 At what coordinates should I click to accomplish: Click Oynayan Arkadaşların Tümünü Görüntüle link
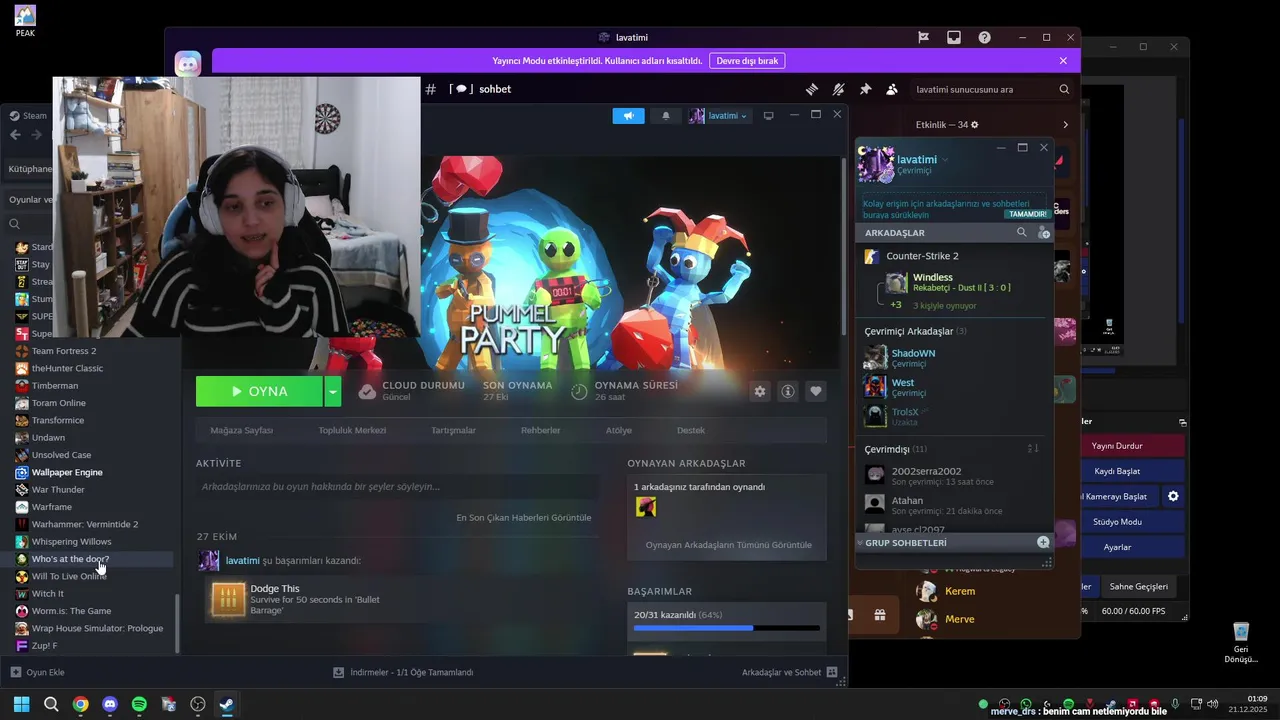pyautogui.click(x=729, y=545)
